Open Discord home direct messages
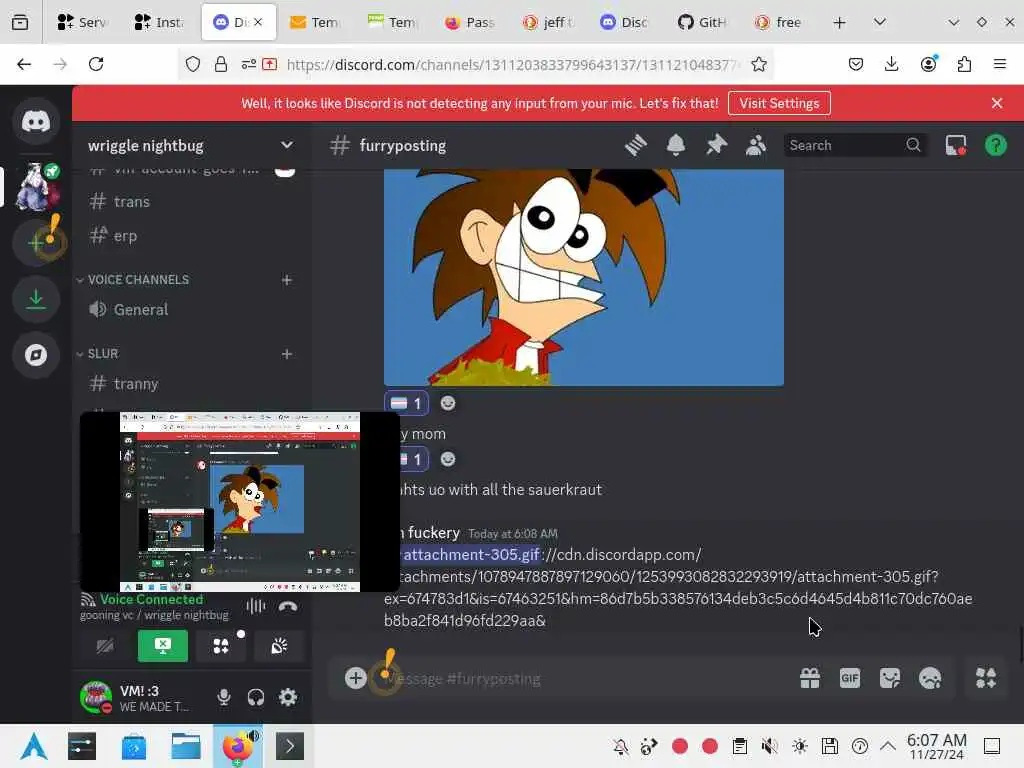The height and width of the screenshot is (768, 1024). click(36, 121)
